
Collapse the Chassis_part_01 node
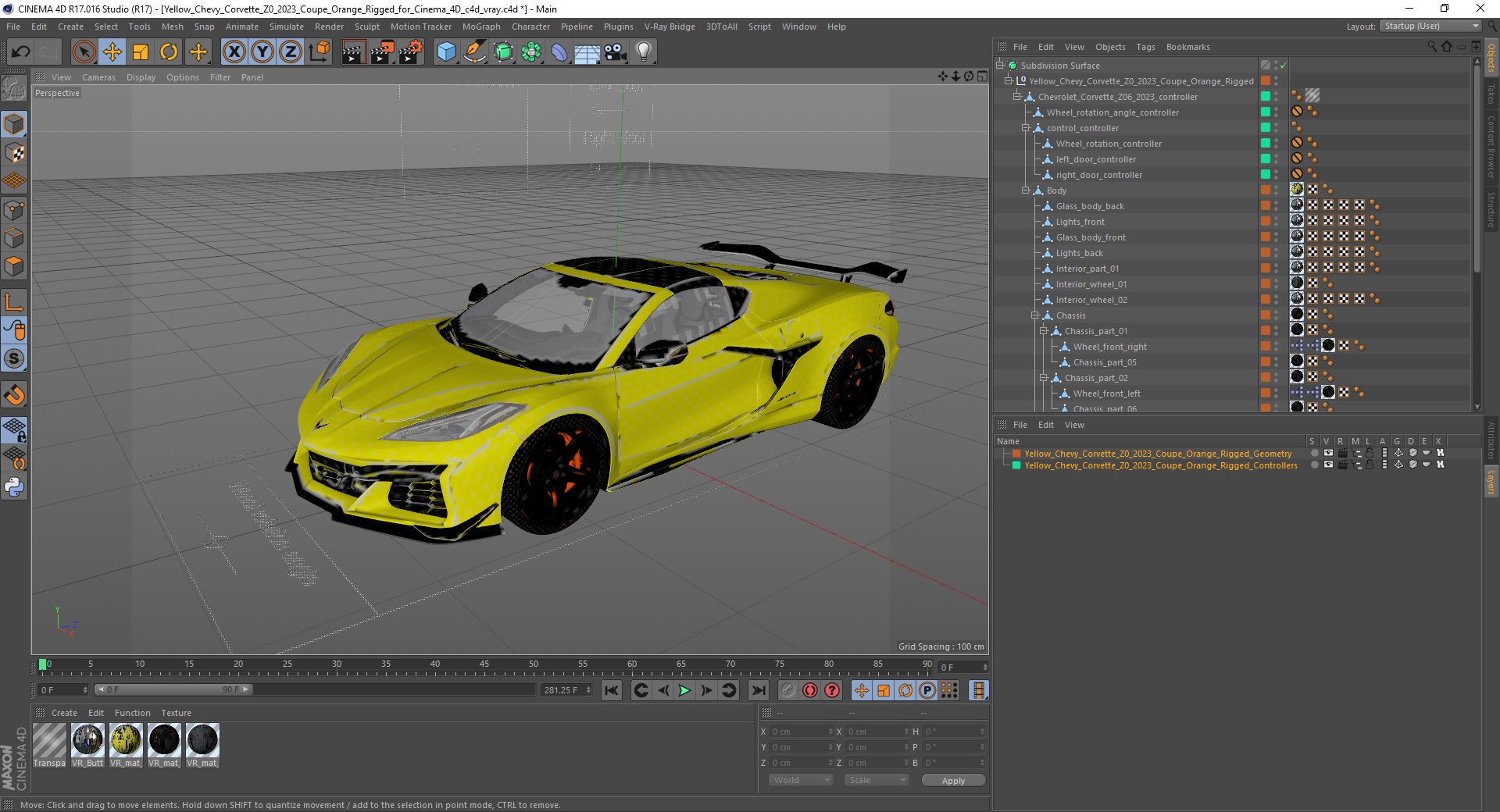click(x=1043, y=331)
